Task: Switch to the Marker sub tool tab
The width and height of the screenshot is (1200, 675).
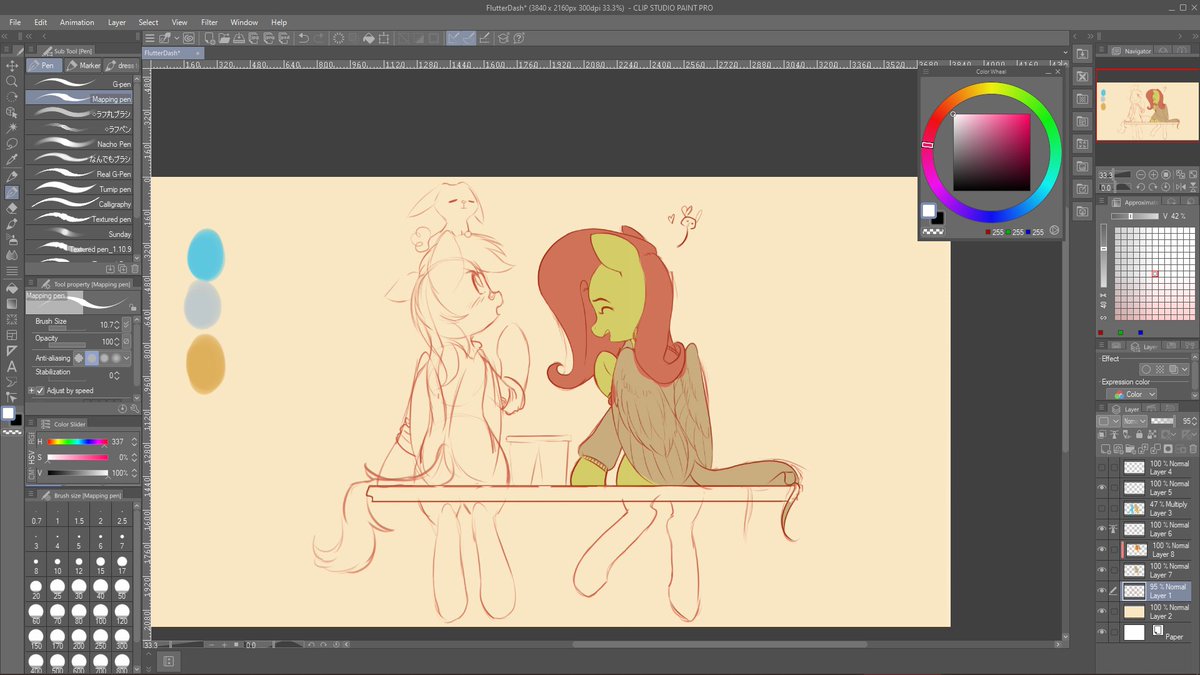Action: click(83, 65)
